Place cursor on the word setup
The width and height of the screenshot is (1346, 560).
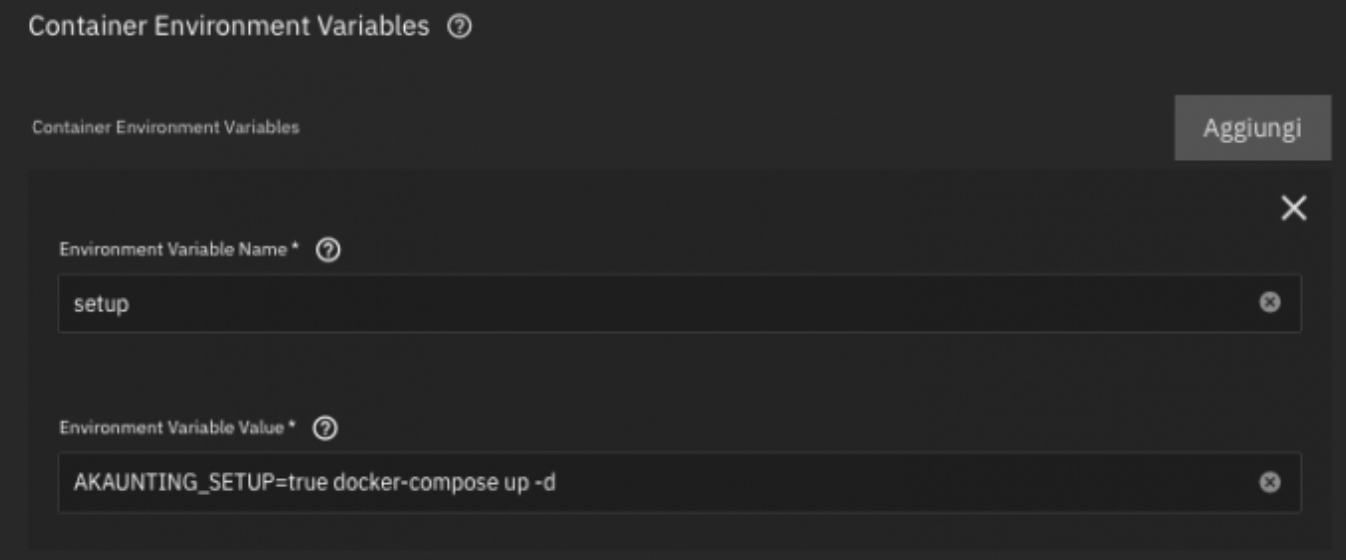point(101,304)
